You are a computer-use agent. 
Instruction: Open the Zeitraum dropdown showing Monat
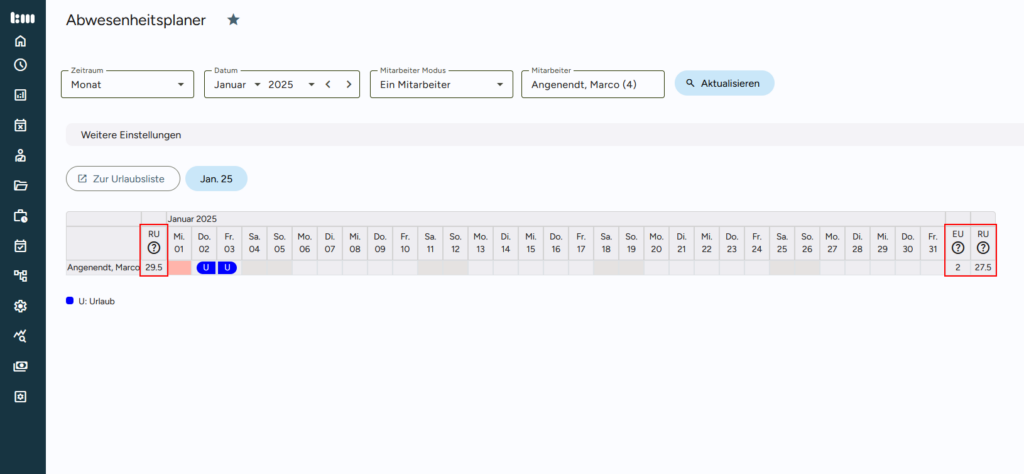click(x=129, y=85)
